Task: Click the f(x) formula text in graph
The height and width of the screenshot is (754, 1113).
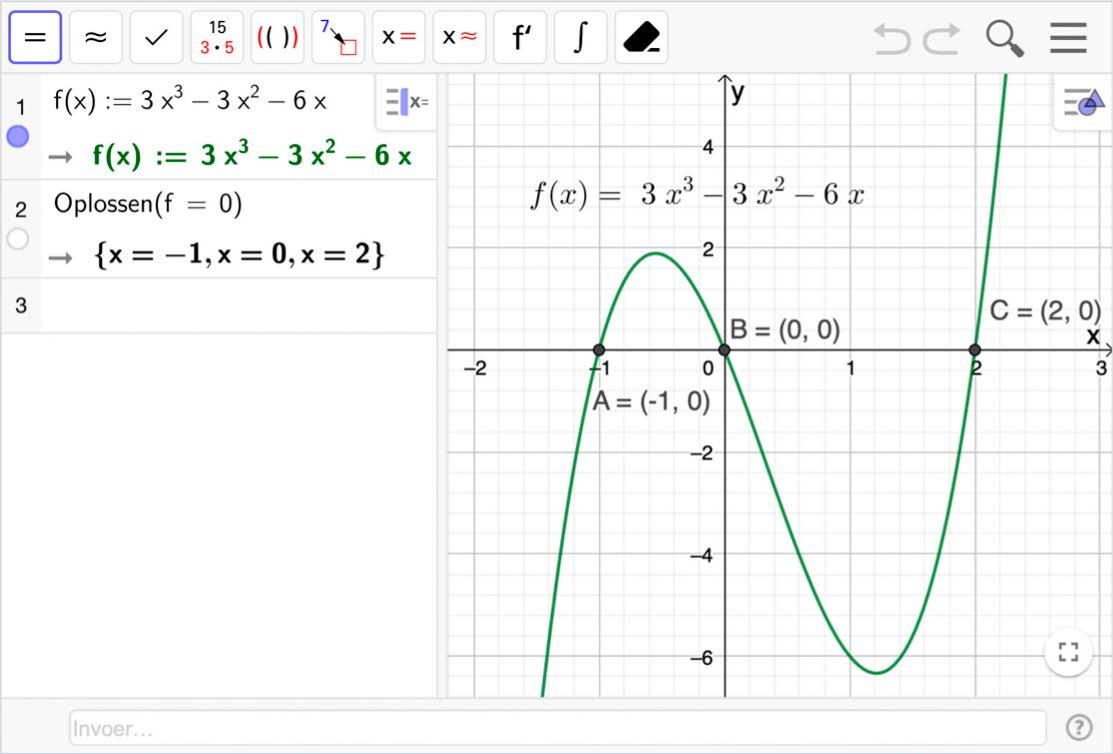Action: click(696, 194)
